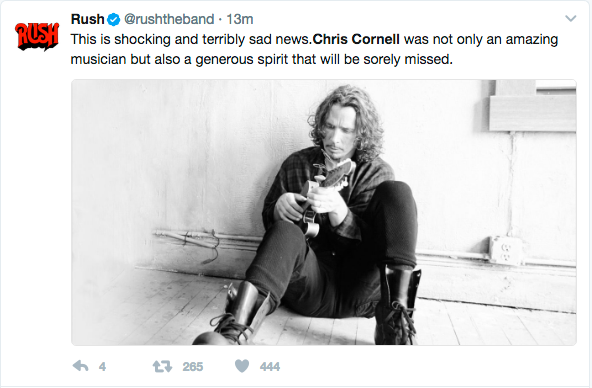Image resolution: width=592 pixels, height=388 pixels.
Task: Click empty space beside the 444 likes
Action: tap(415, 366)
